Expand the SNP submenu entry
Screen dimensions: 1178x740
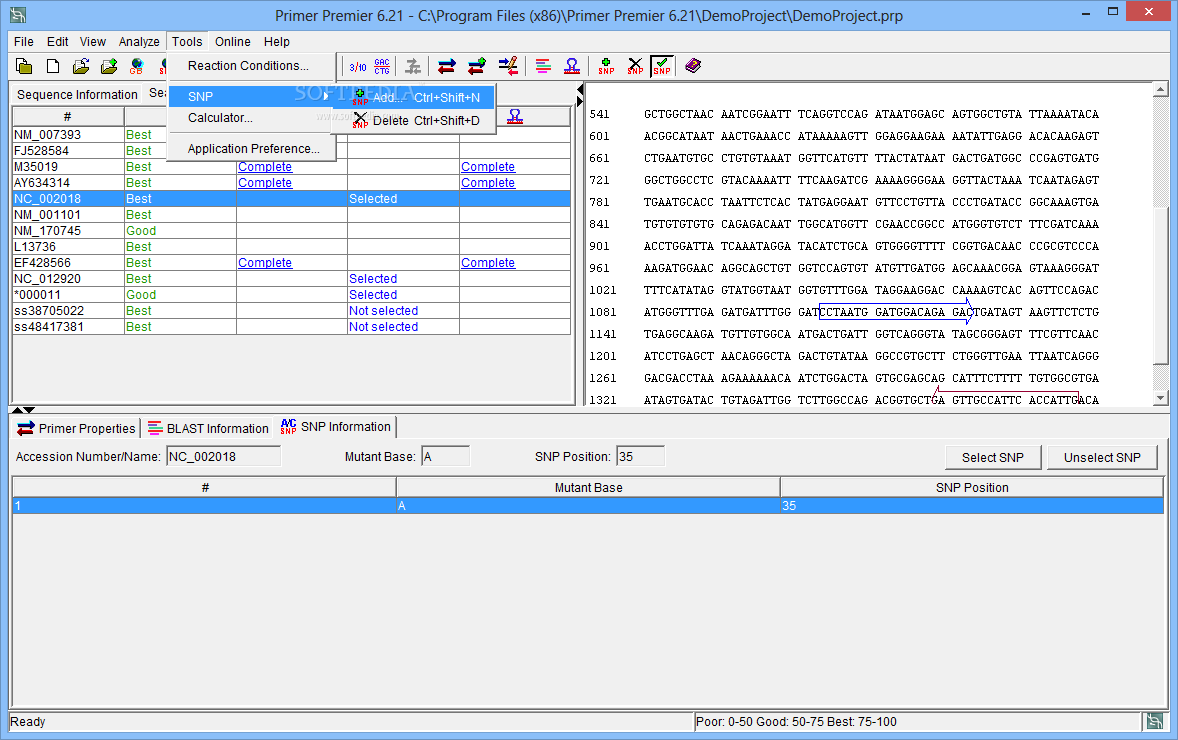pos(251,97)
